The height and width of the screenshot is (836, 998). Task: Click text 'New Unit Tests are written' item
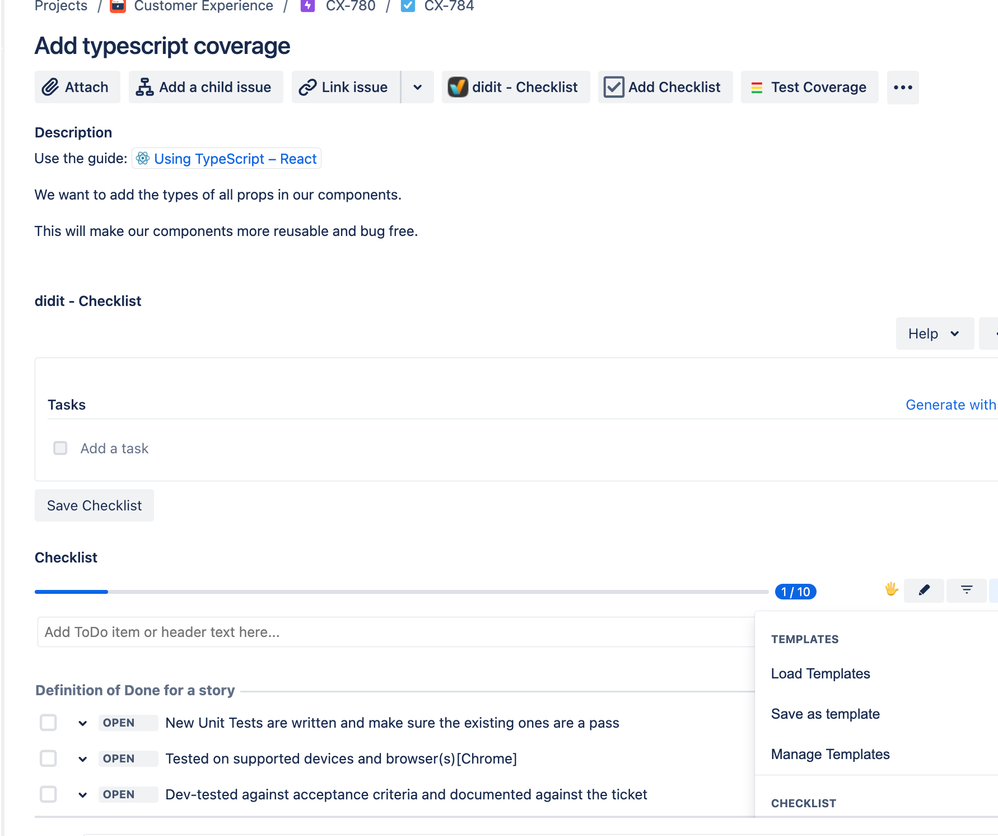click(392, 723)
